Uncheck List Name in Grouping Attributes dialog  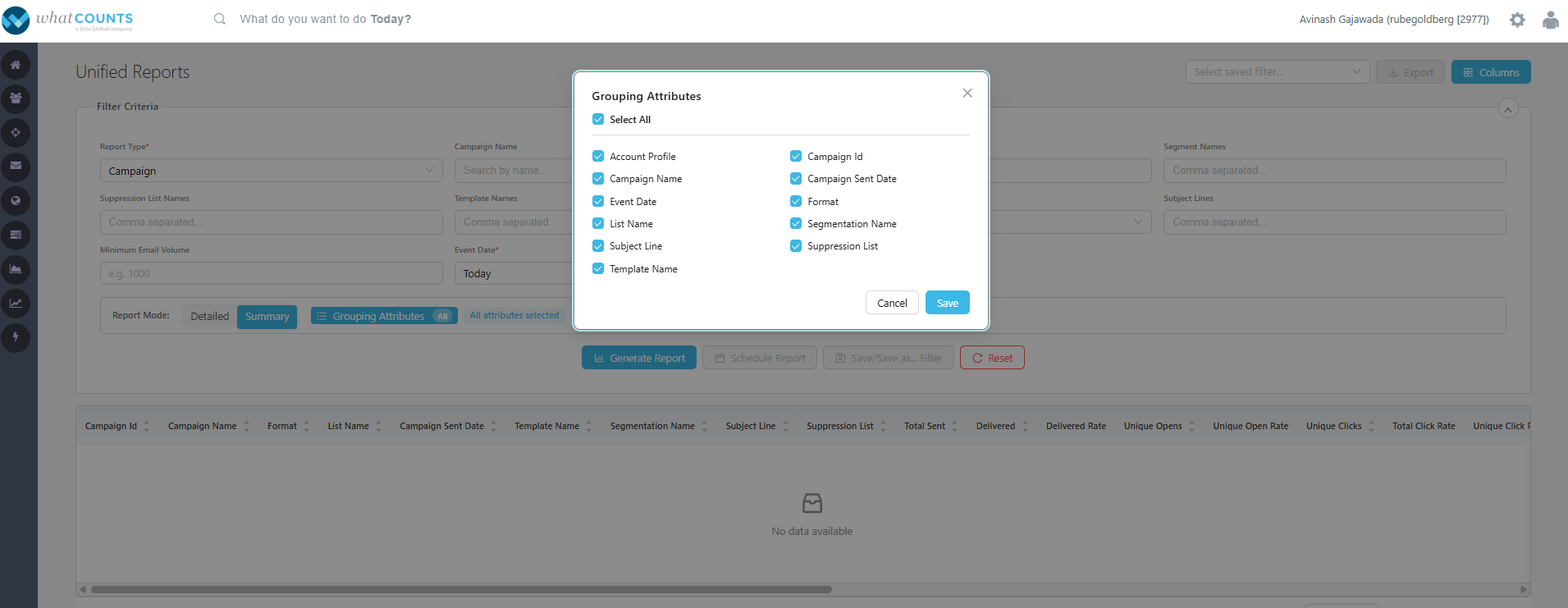(x=598, y=223)
